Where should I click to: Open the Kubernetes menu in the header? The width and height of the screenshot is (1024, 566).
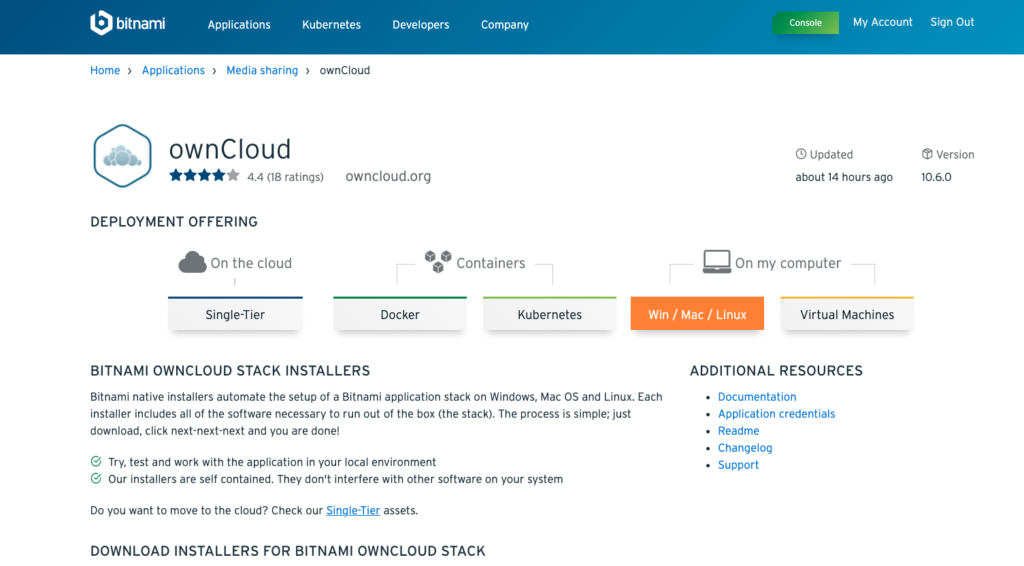(331, 25)
